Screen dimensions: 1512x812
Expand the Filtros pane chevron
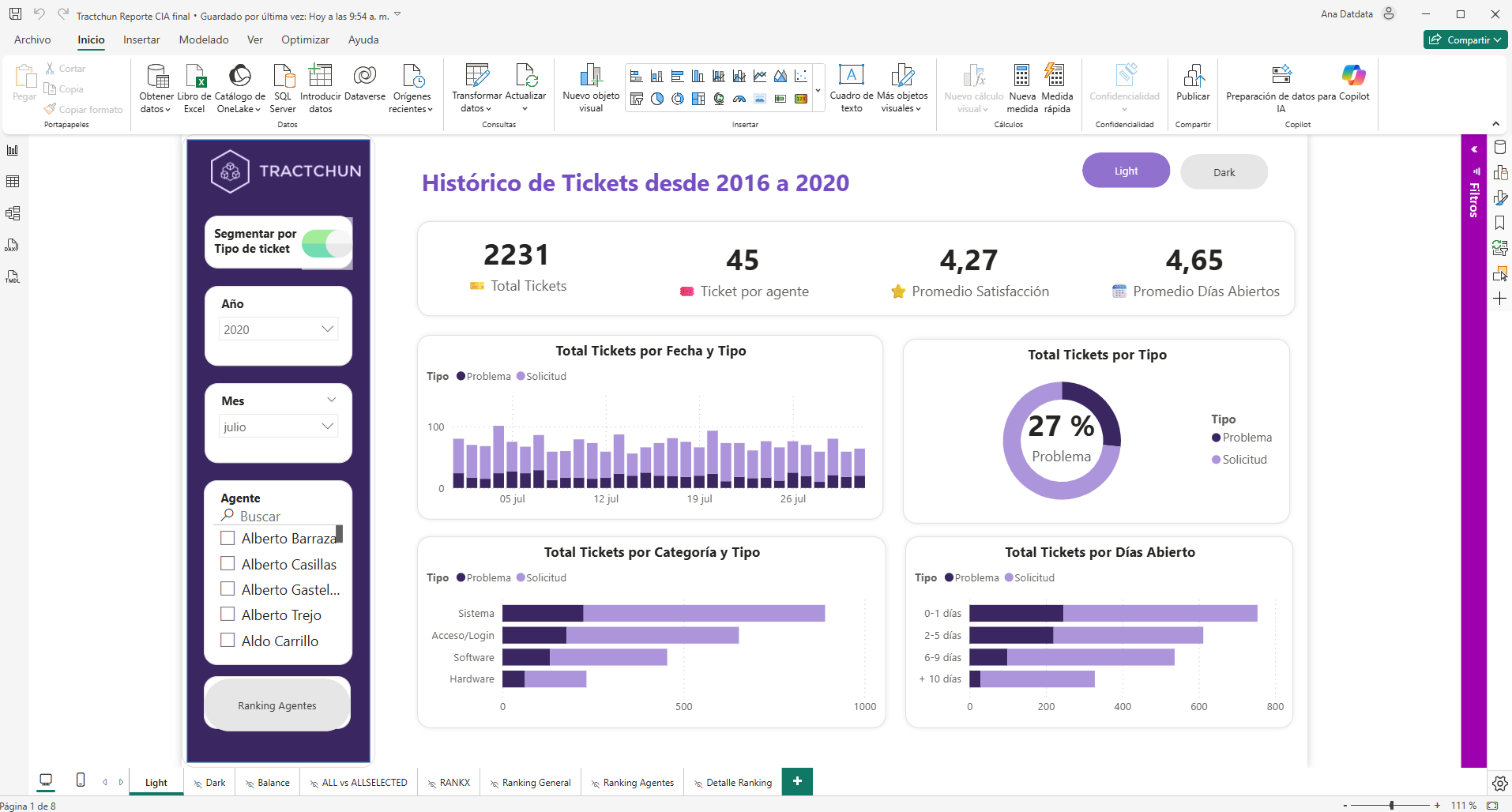coord(1474,149)
